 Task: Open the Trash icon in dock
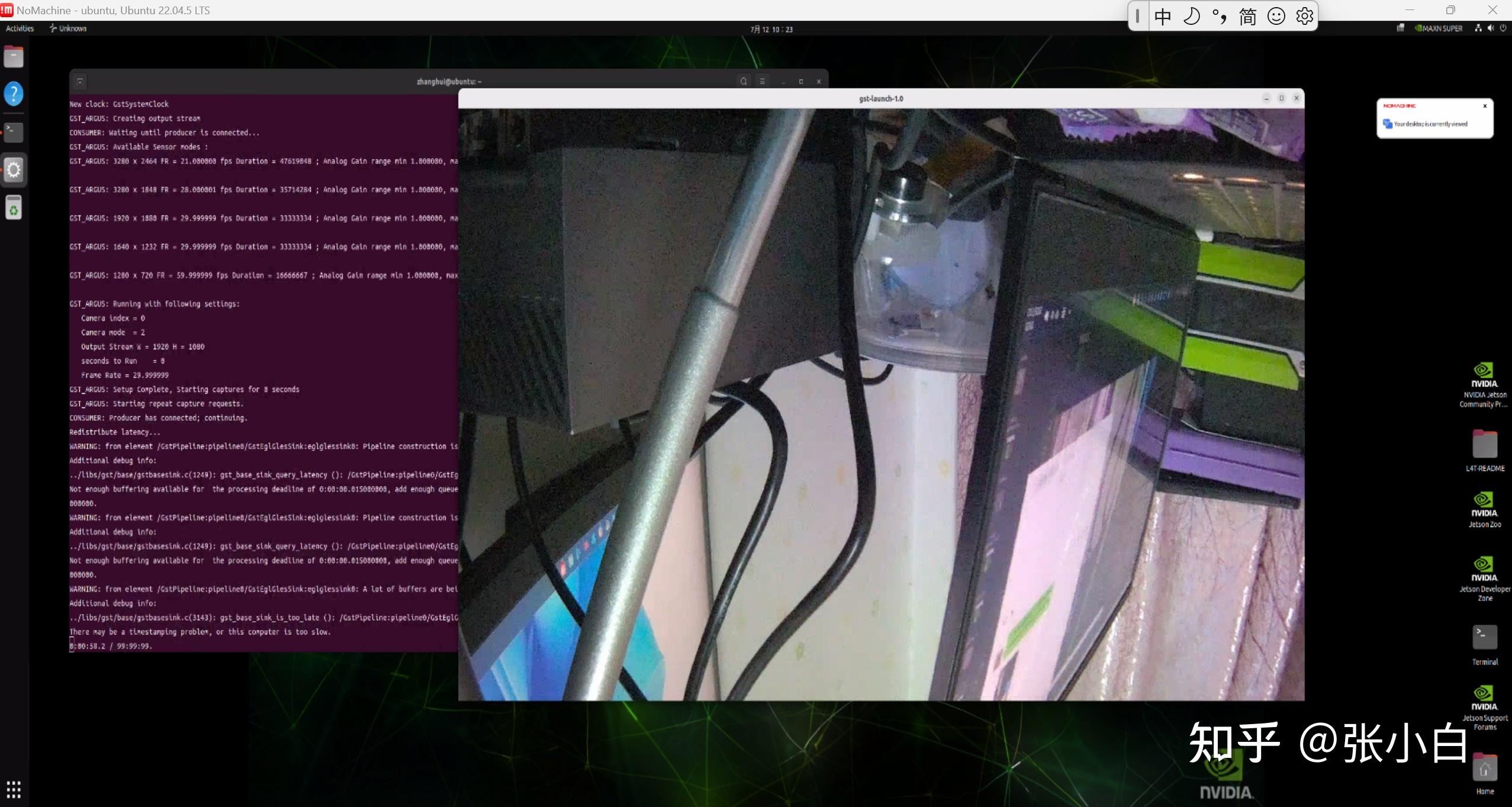(x=14, y=208)
